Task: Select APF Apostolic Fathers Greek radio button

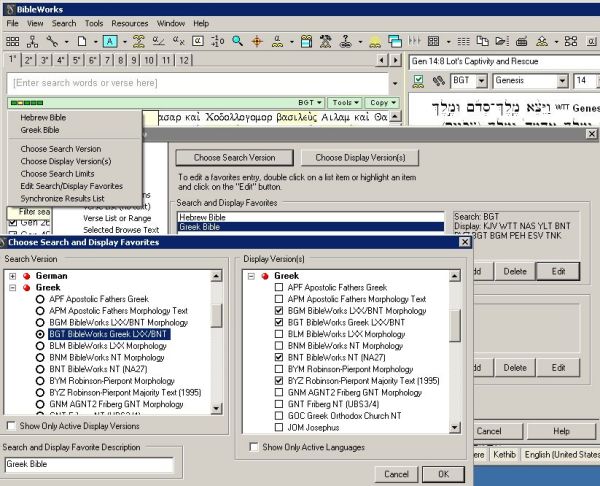Action: click(x=40, y=299)
